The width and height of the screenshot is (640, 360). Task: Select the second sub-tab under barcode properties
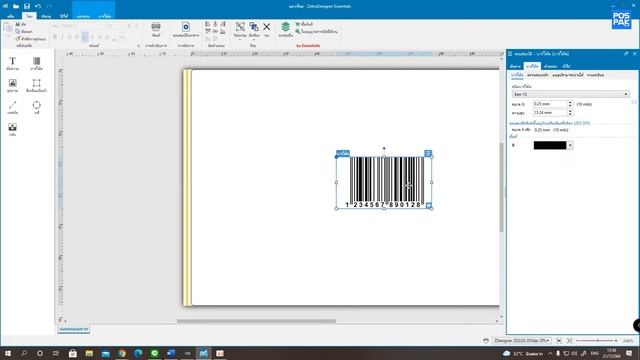coord(538,75)
